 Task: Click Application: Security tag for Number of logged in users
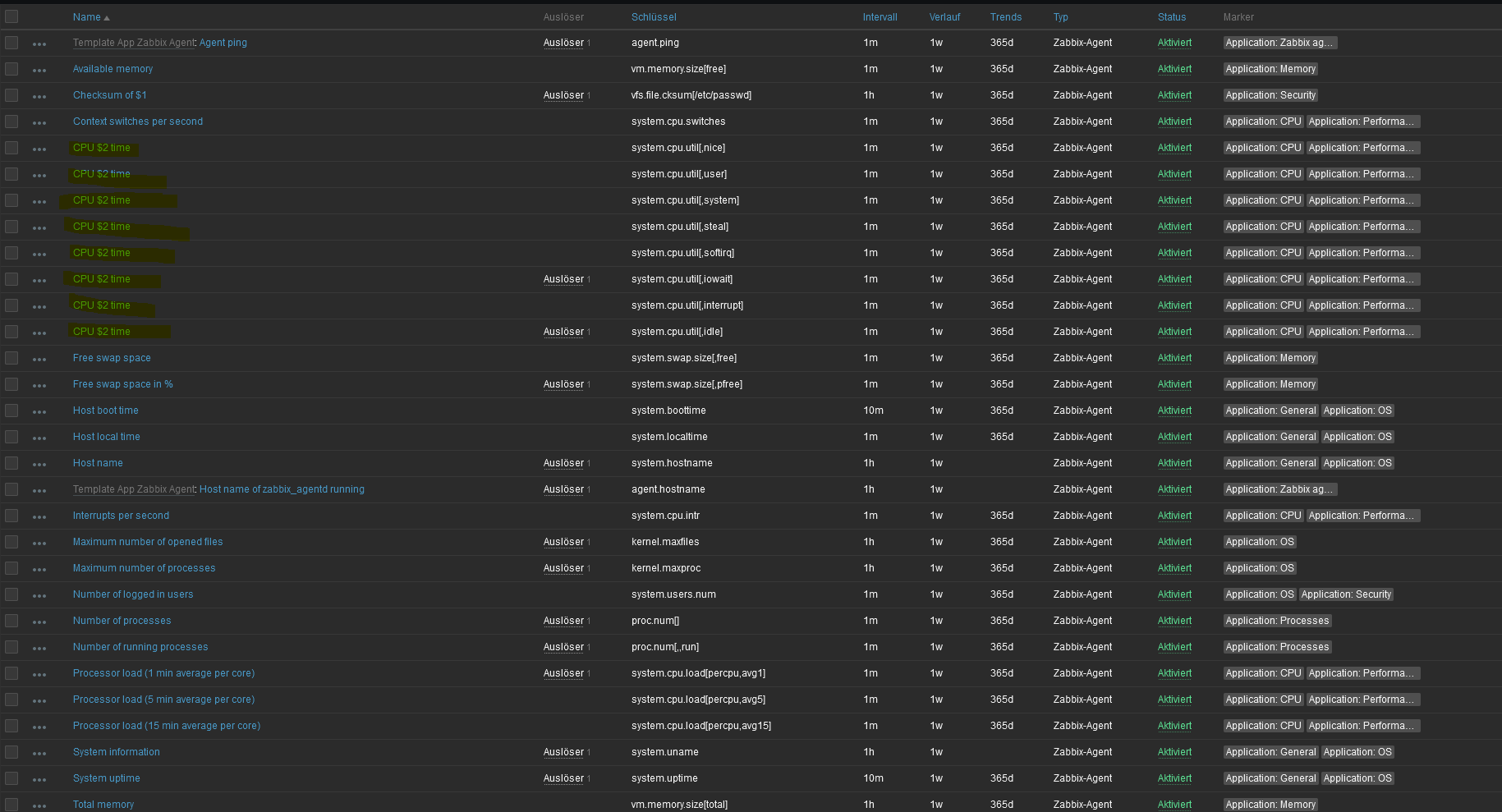point(1346,594)
